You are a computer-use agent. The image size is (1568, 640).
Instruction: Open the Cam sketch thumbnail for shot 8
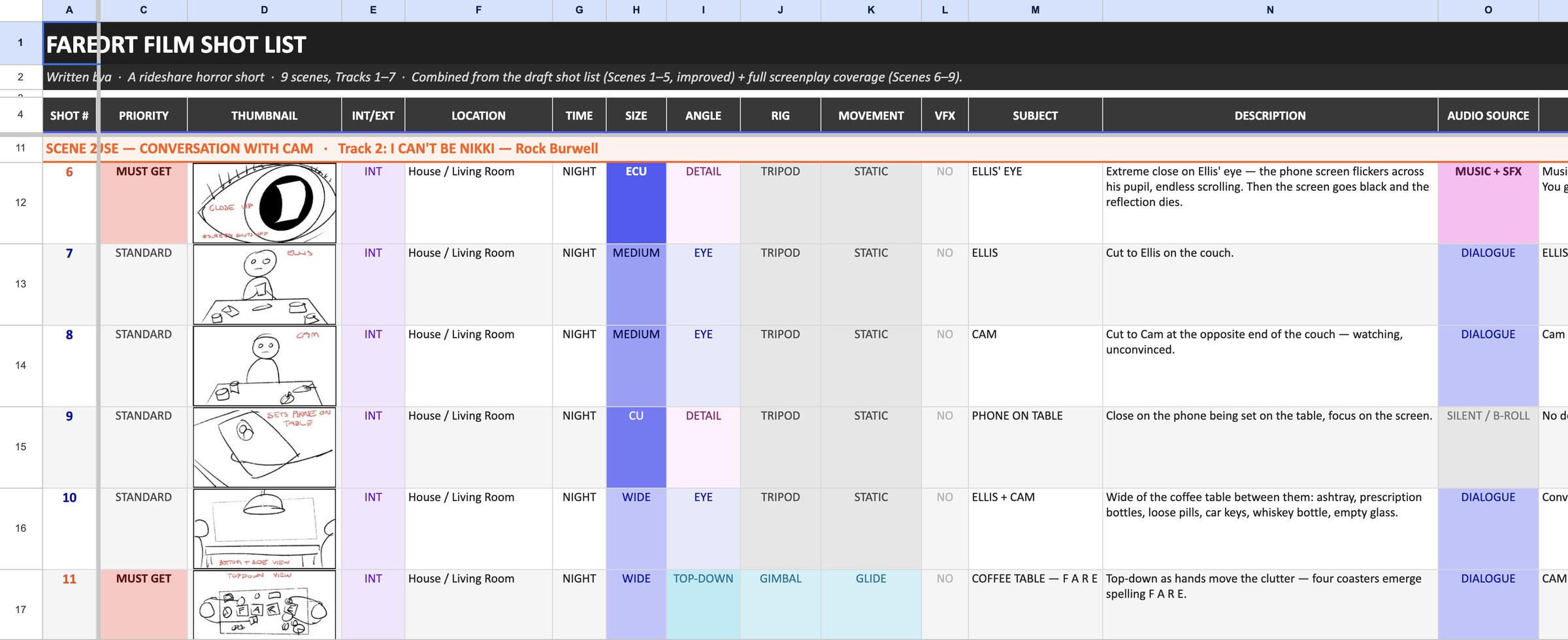[265, 366]
